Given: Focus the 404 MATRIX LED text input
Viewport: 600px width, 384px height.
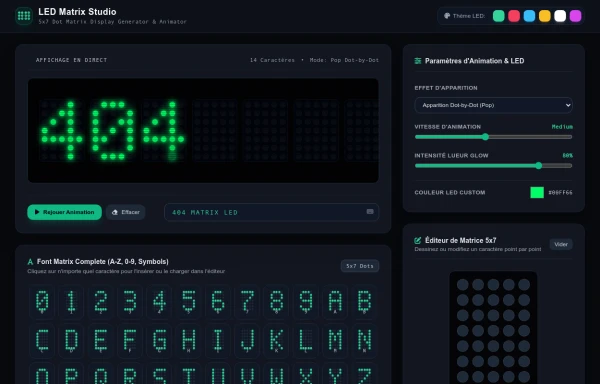Looking at the screenshot, I should [x=271, y=212].
